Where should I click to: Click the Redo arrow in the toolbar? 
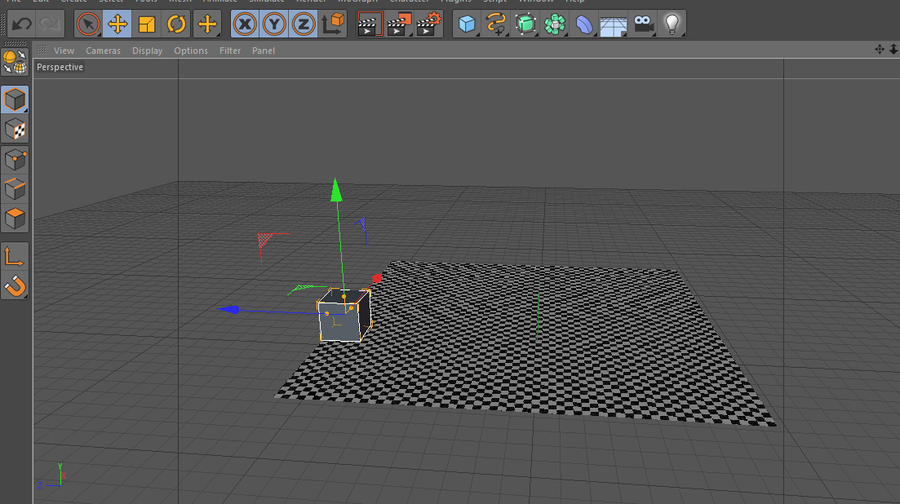[x=50, y=24]
